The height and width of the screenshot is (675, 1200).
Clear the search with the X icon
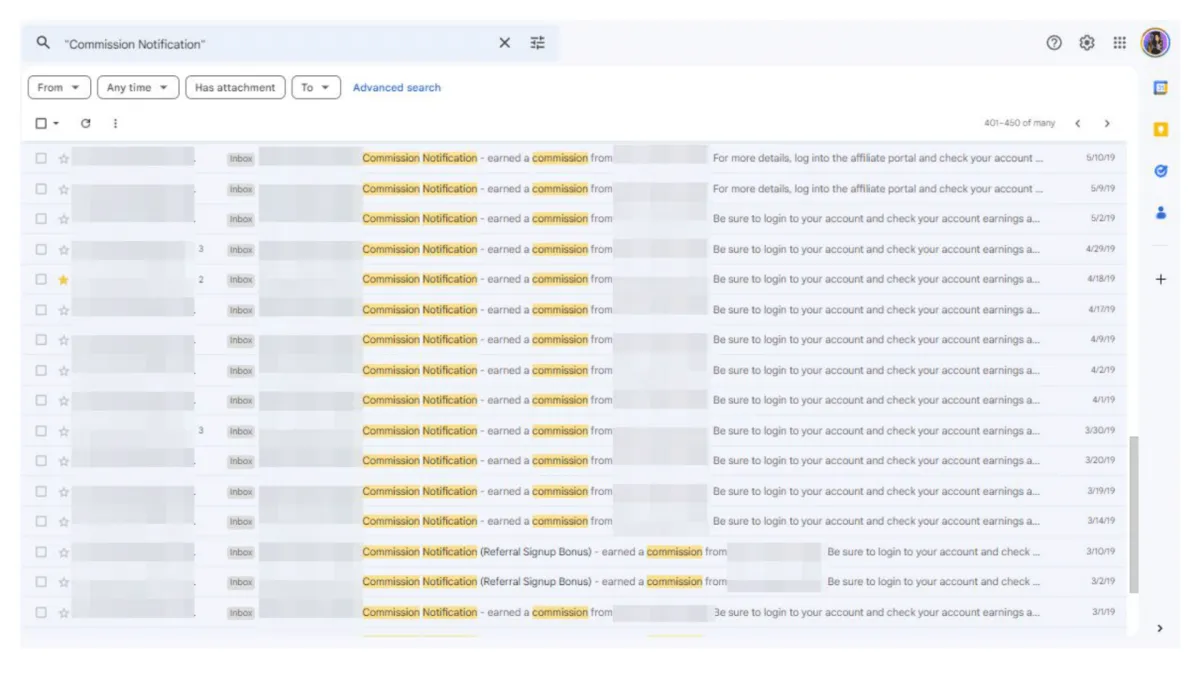(505, 43)
